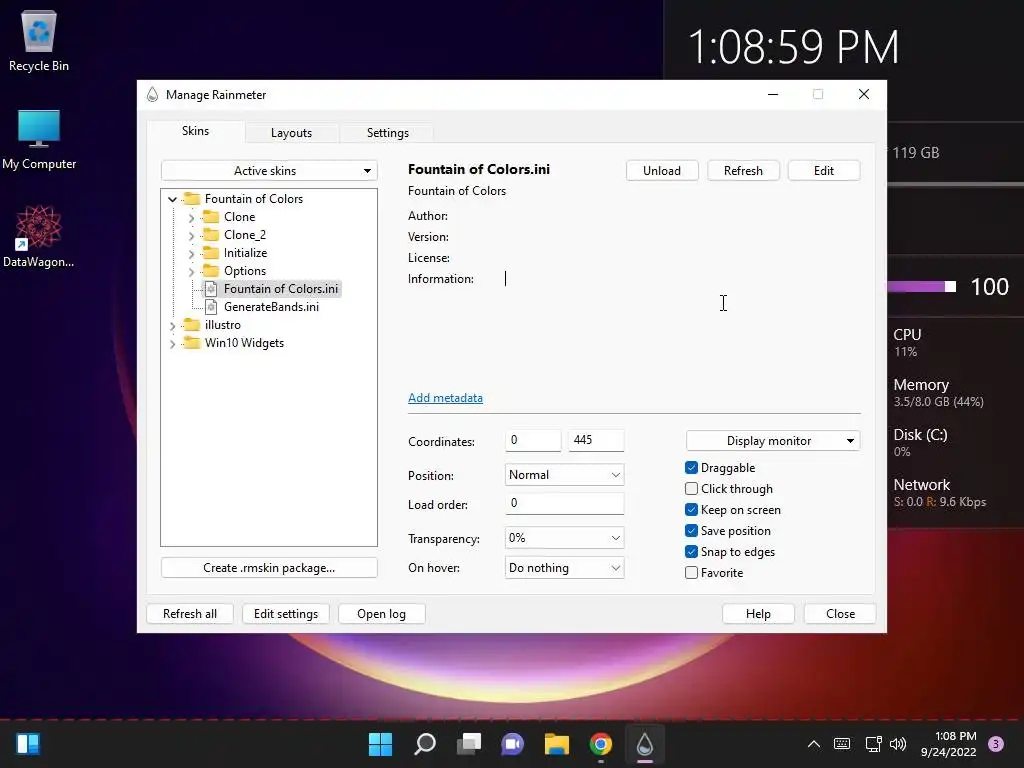Click the Edit button
The height and width of the screenshot is (768, 1024).
pyautogui.click(x=824, y=170)
